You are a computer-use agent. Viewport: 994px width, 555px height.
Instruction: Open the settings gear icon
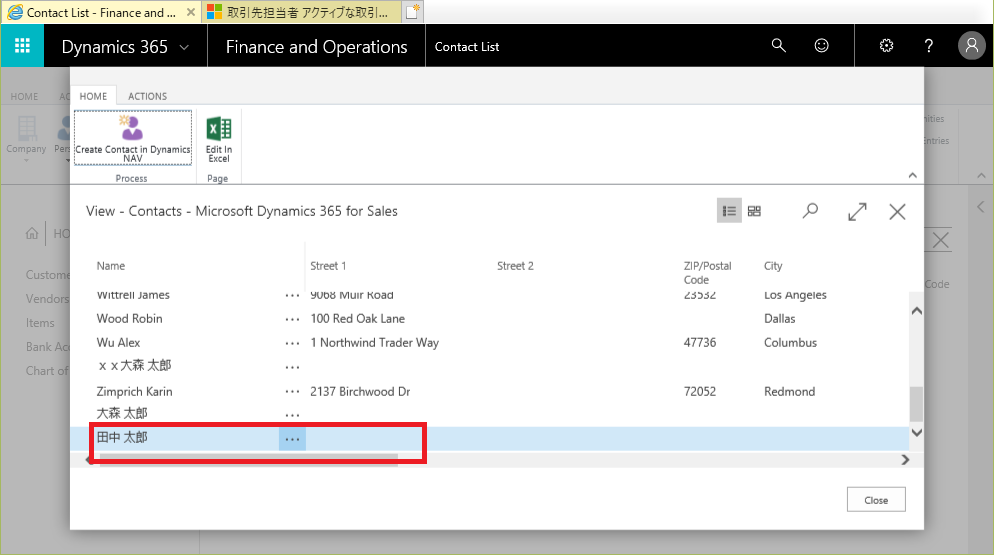(x=886, y=46)
